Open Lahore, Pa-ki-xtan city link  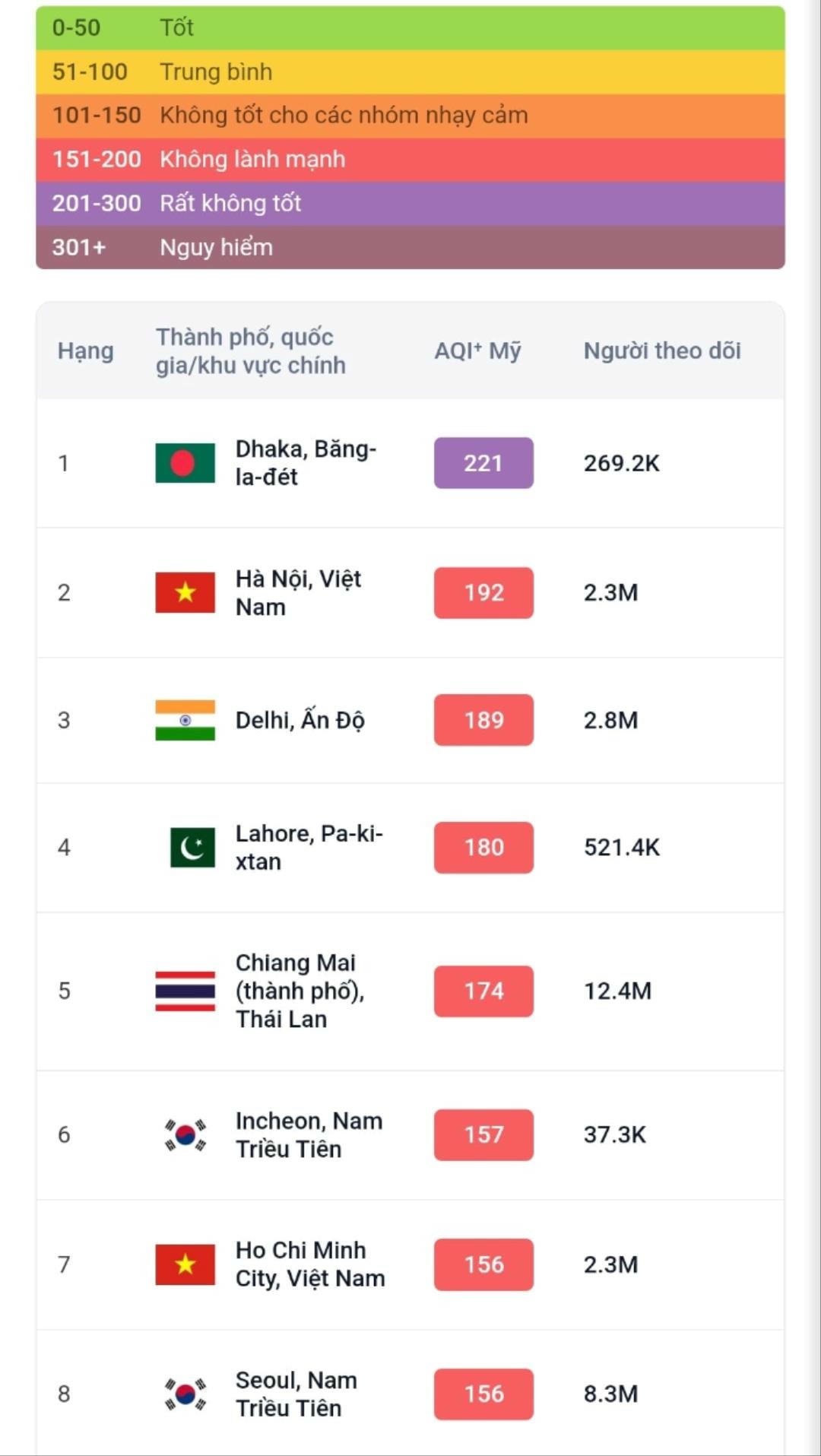(309, 847)
